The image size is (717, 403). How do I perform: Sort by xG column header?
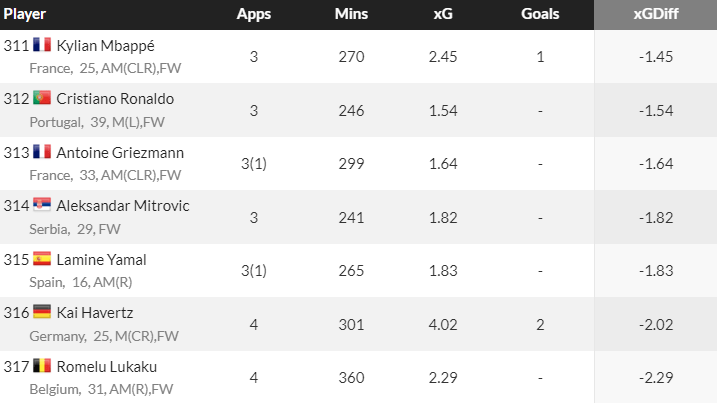442,14
